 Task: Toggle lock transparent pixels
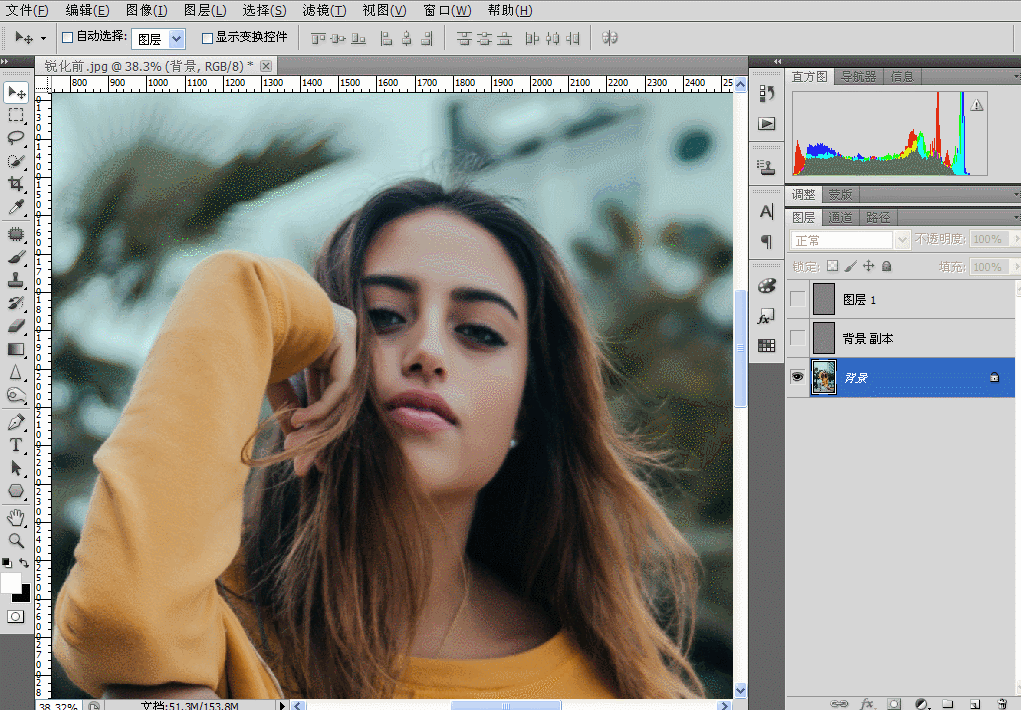pyautogui.click(x=832, y=266)
